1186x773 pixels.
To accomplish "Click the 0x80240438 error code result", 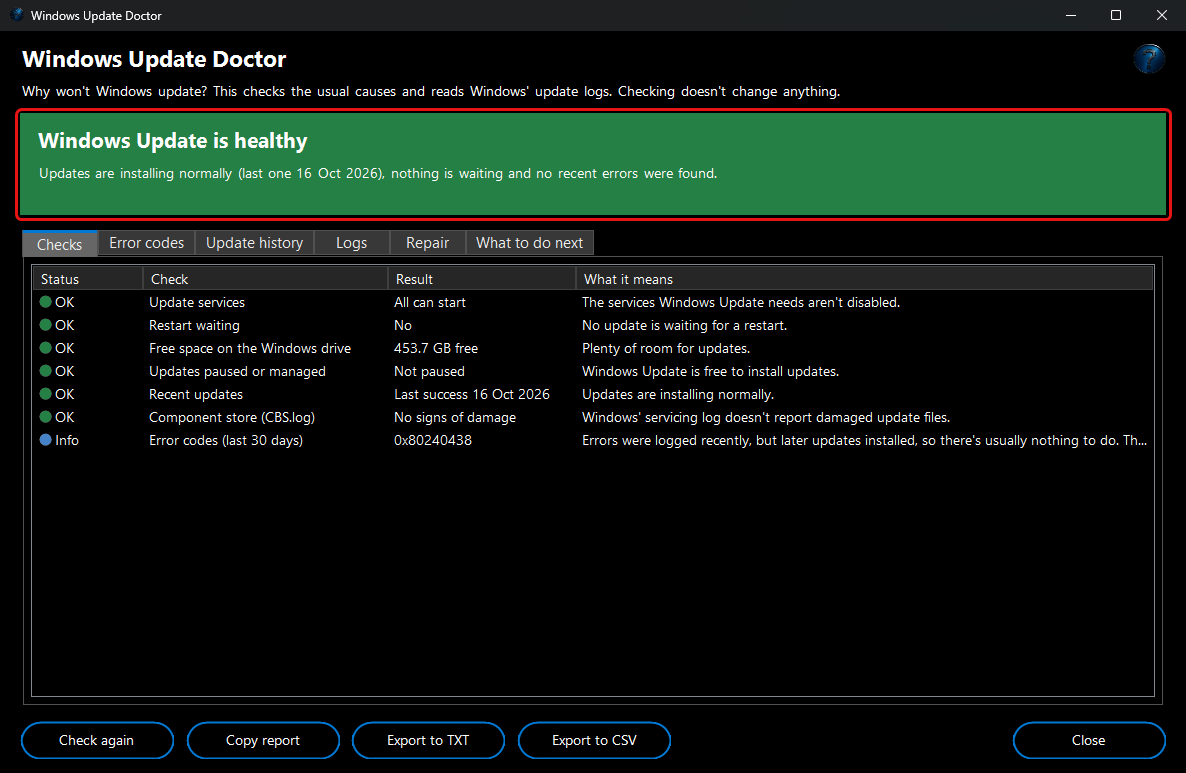I will tap(433, 440).
